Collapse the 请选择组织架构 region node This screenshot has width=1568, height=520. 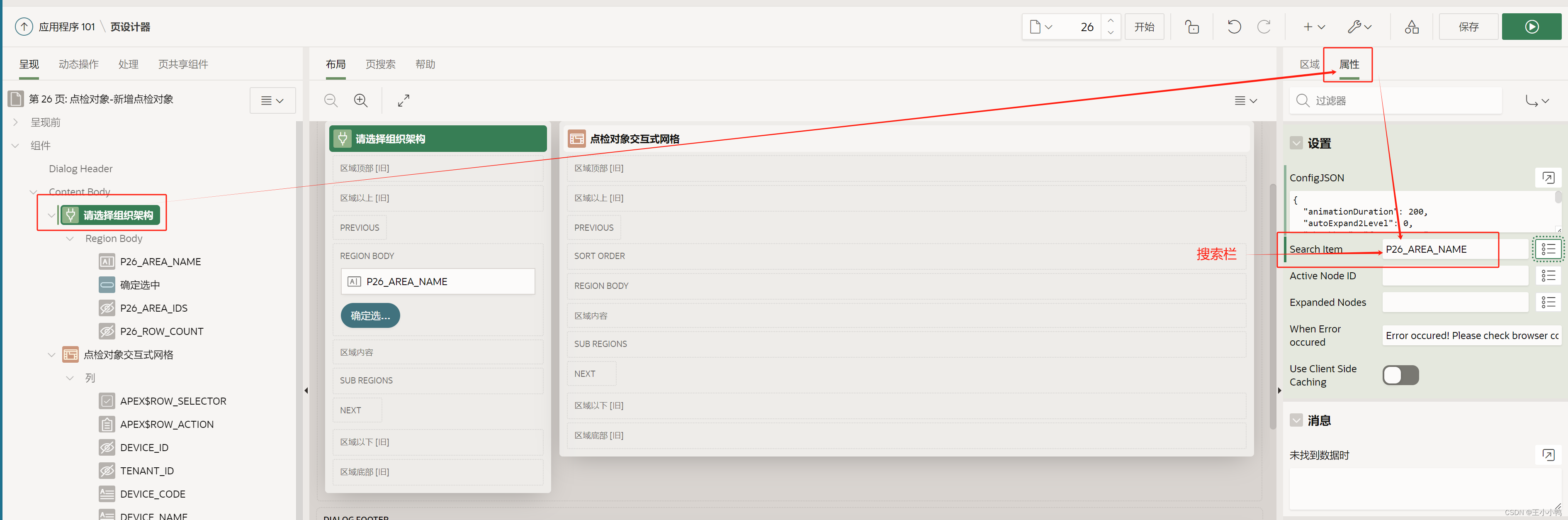coord(52,215)
